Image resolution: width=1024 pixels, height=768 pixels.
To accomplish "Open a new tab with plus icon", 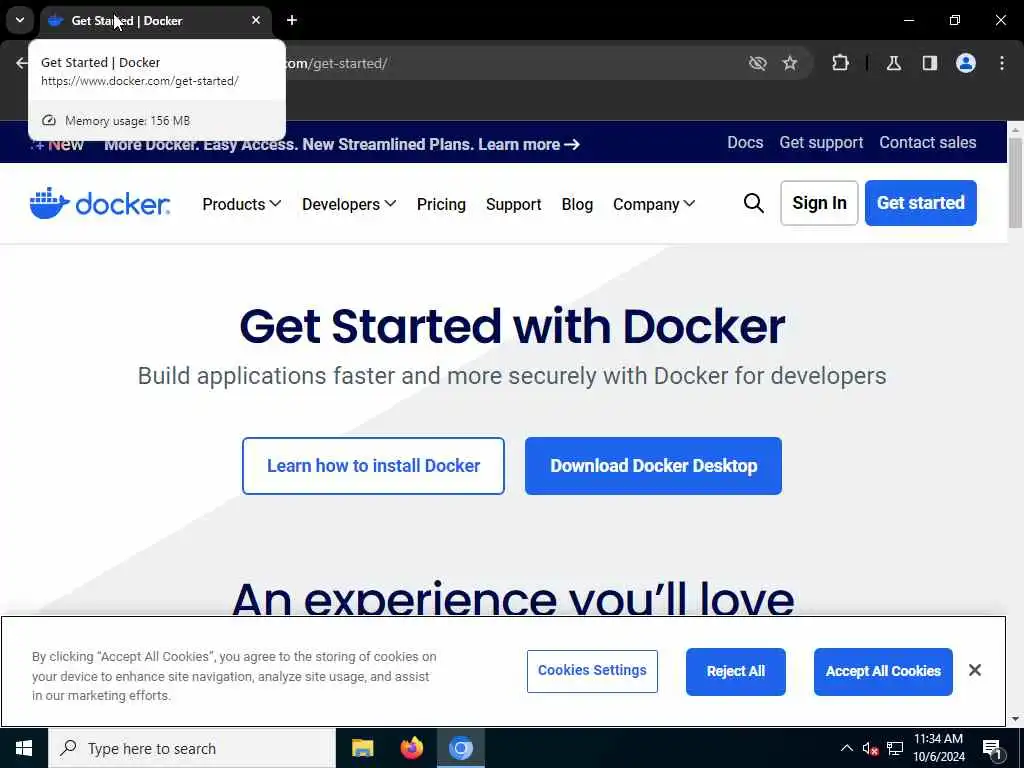I will tap(292, 20).
